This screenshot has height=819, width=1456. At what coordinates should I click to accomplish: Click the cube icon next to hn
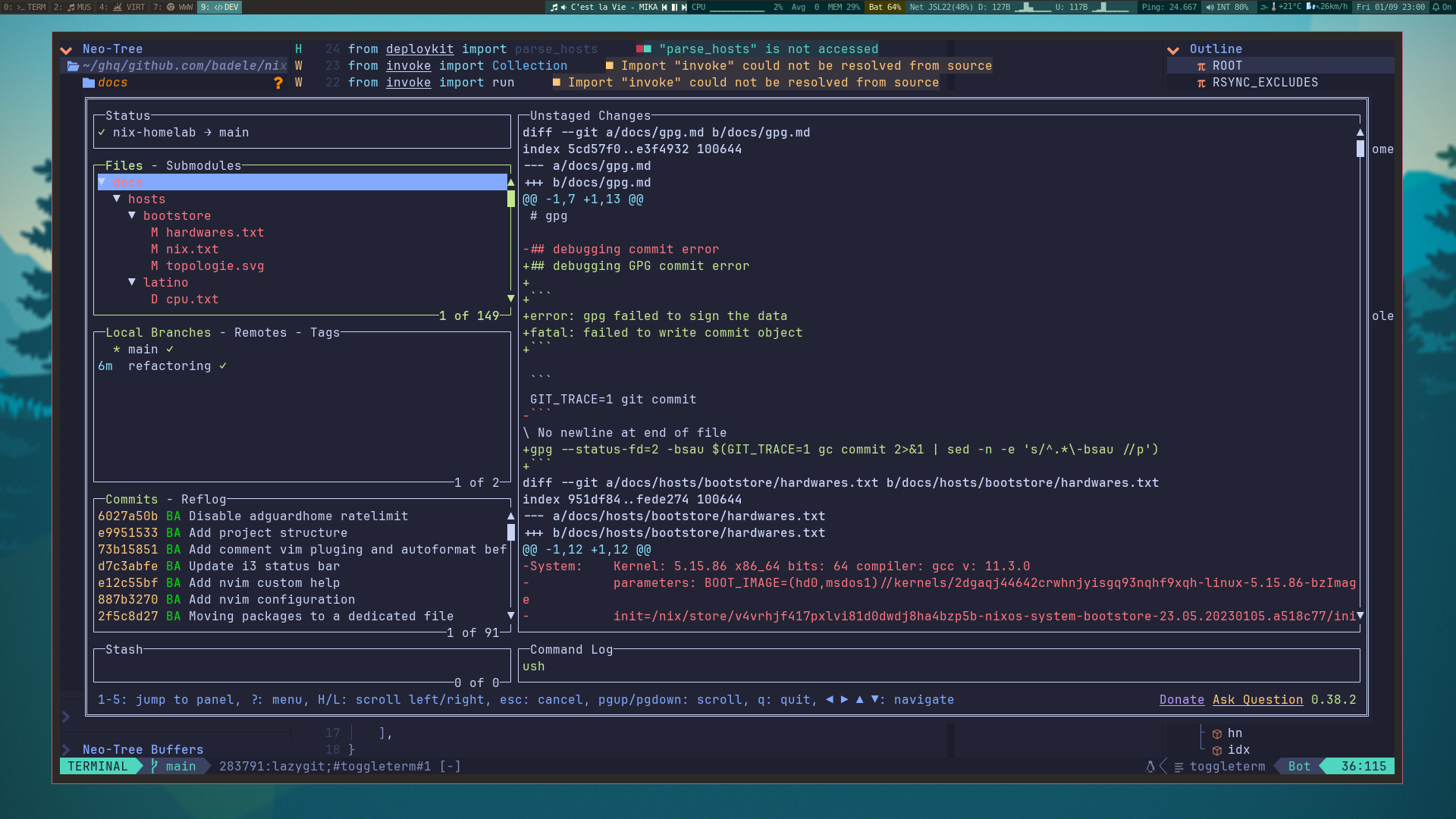pos(1217,734)
